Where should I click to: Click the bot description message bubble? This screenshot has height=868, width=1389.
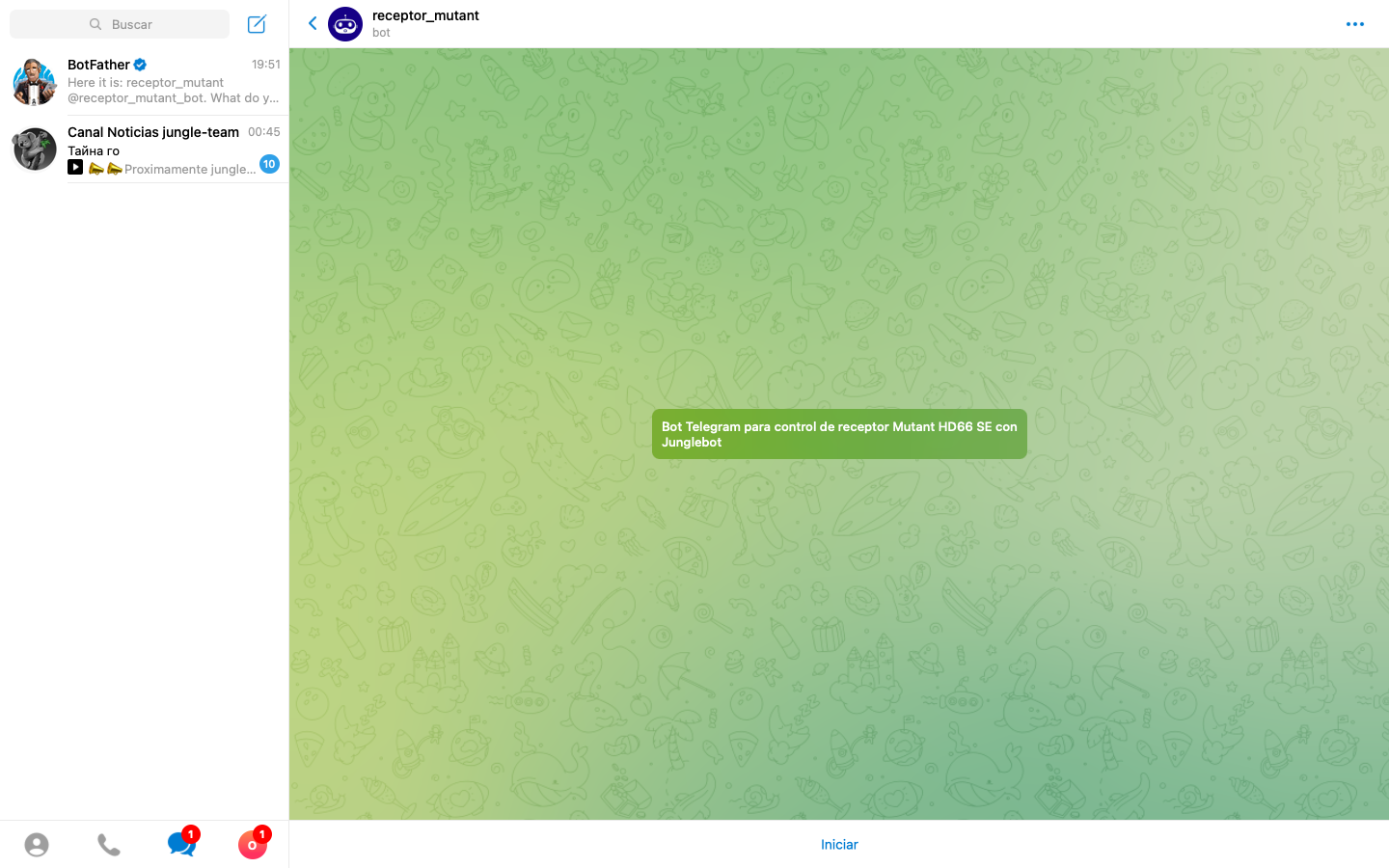point(839,434)
